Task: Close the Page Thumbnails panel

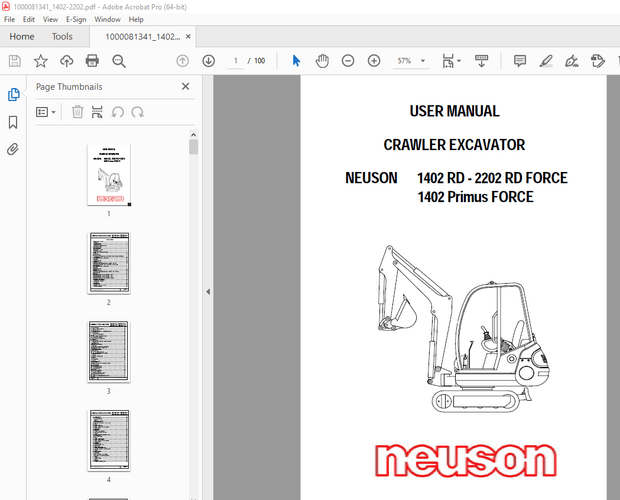Action: click(185, 87)
